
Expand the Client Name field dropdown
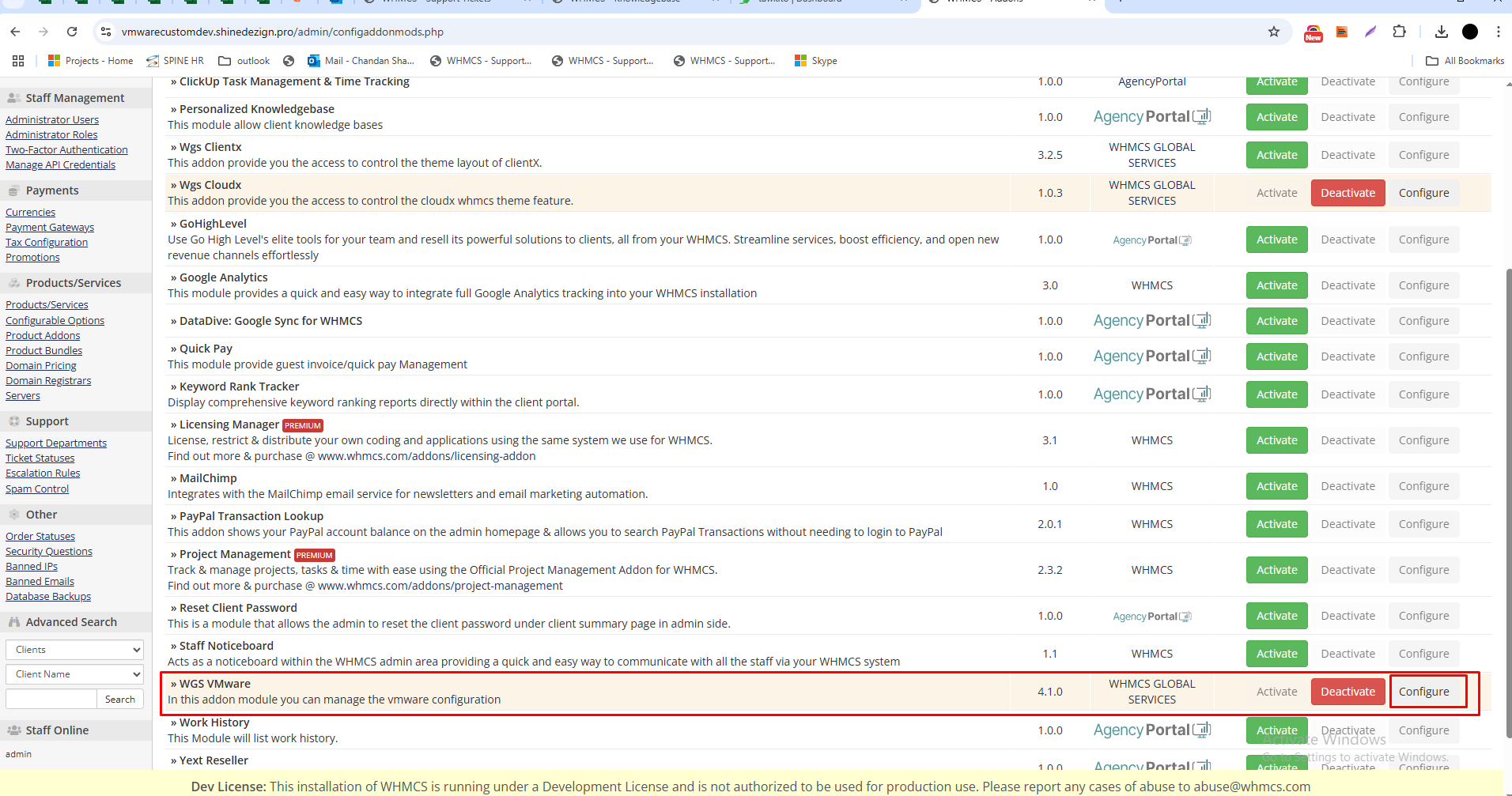pyautogui.click(x=74, y=674)
